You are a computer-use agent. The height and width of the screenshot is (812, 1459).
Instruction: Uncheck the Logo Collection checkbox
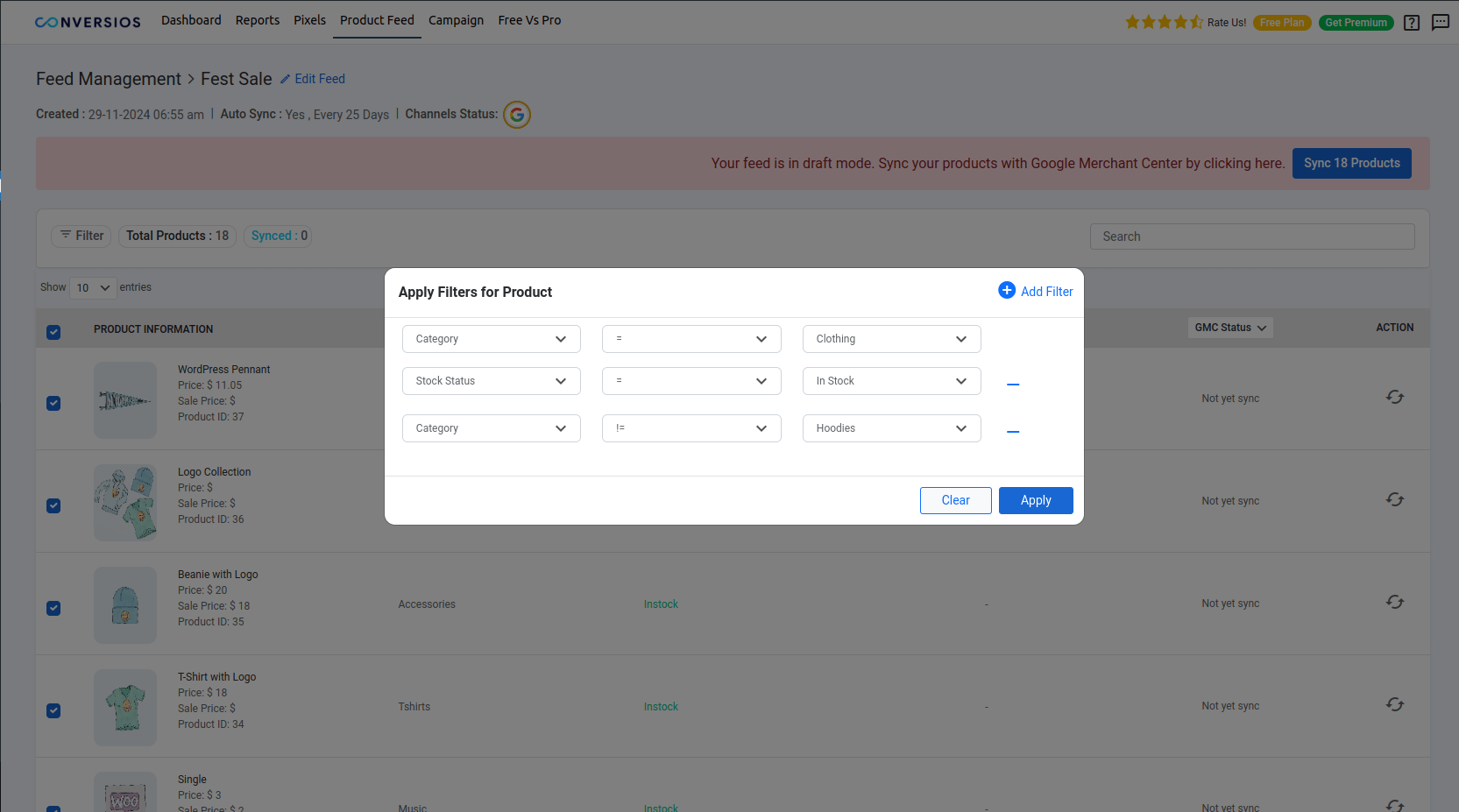click(x=53, y=505)
